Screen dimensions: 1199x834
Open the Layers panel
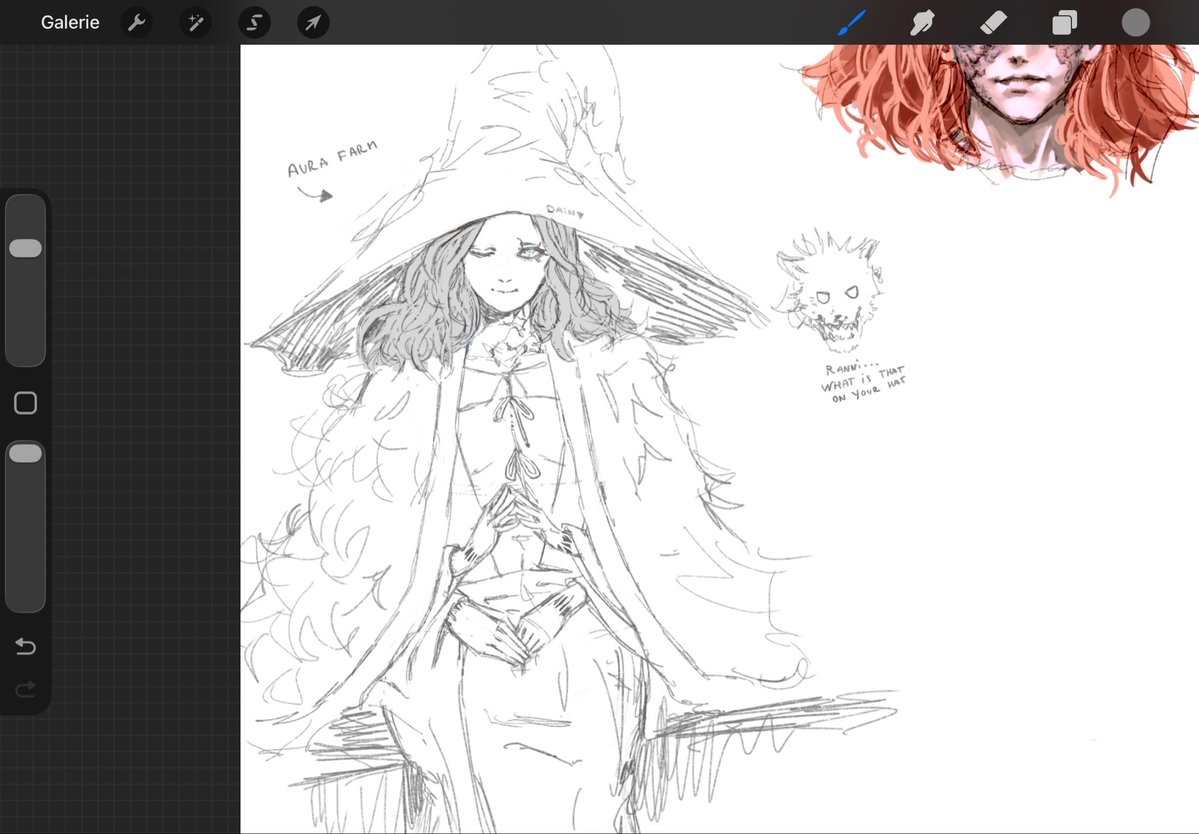1064,23
